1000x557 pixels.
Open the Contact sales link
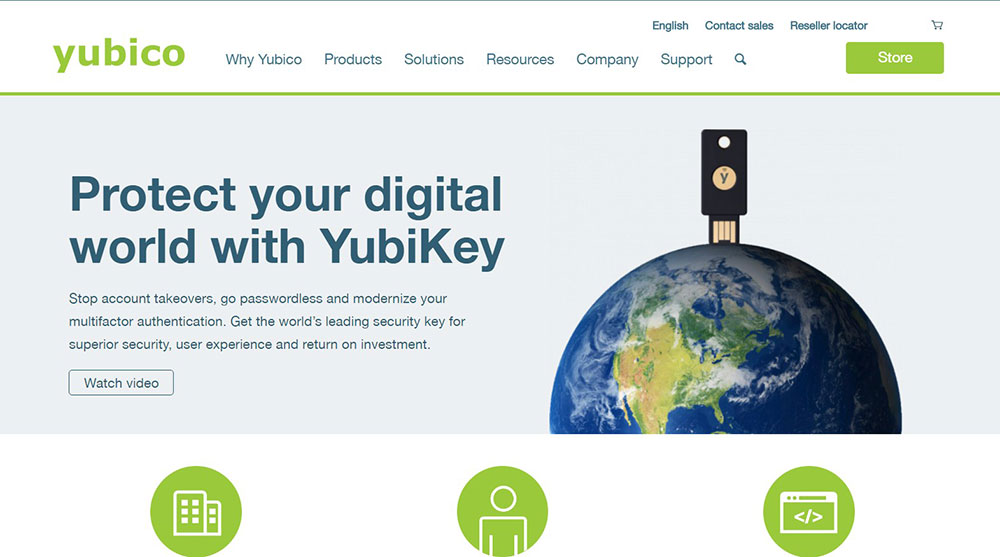[x=739, y=26]
